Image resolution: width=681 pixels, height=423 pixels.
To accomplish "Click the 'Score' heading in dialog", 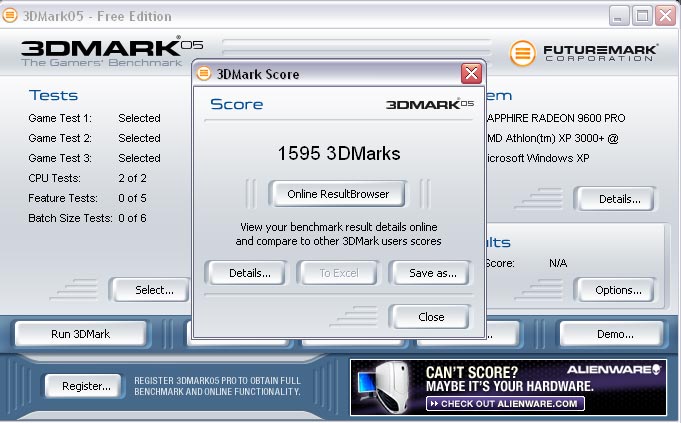I will (x=237, y=104).
